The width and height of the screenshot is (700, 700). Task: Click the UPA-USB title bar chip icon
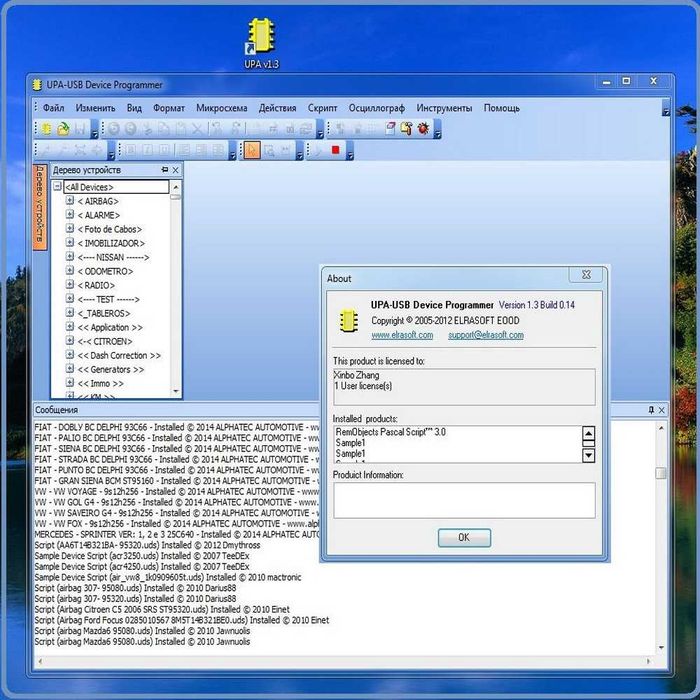pyautogui.click(x=38, y=84)
